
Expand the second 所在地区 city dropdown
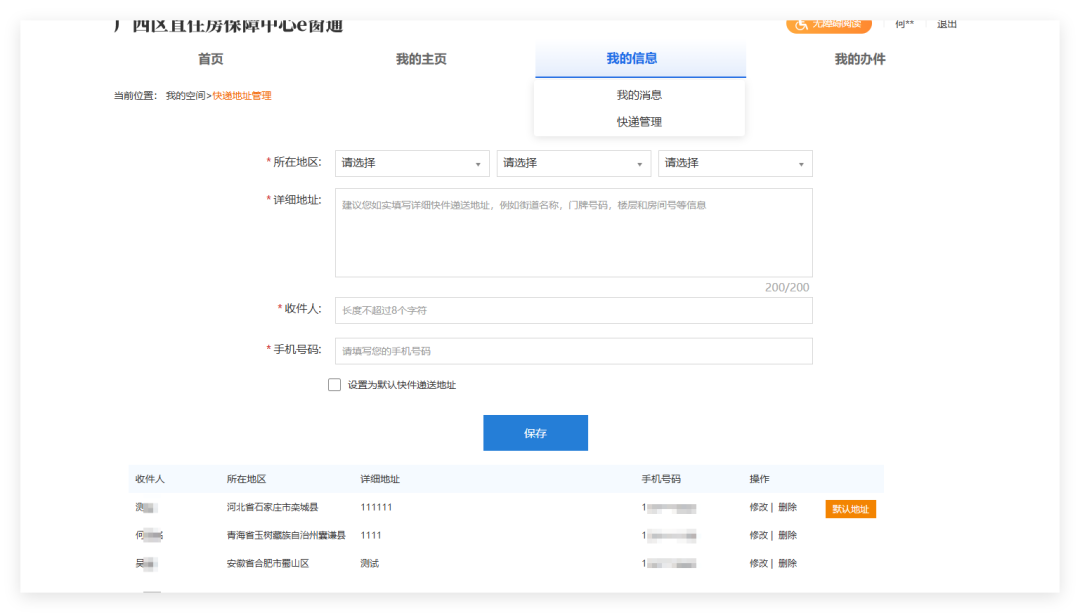[x=573, y=163]
